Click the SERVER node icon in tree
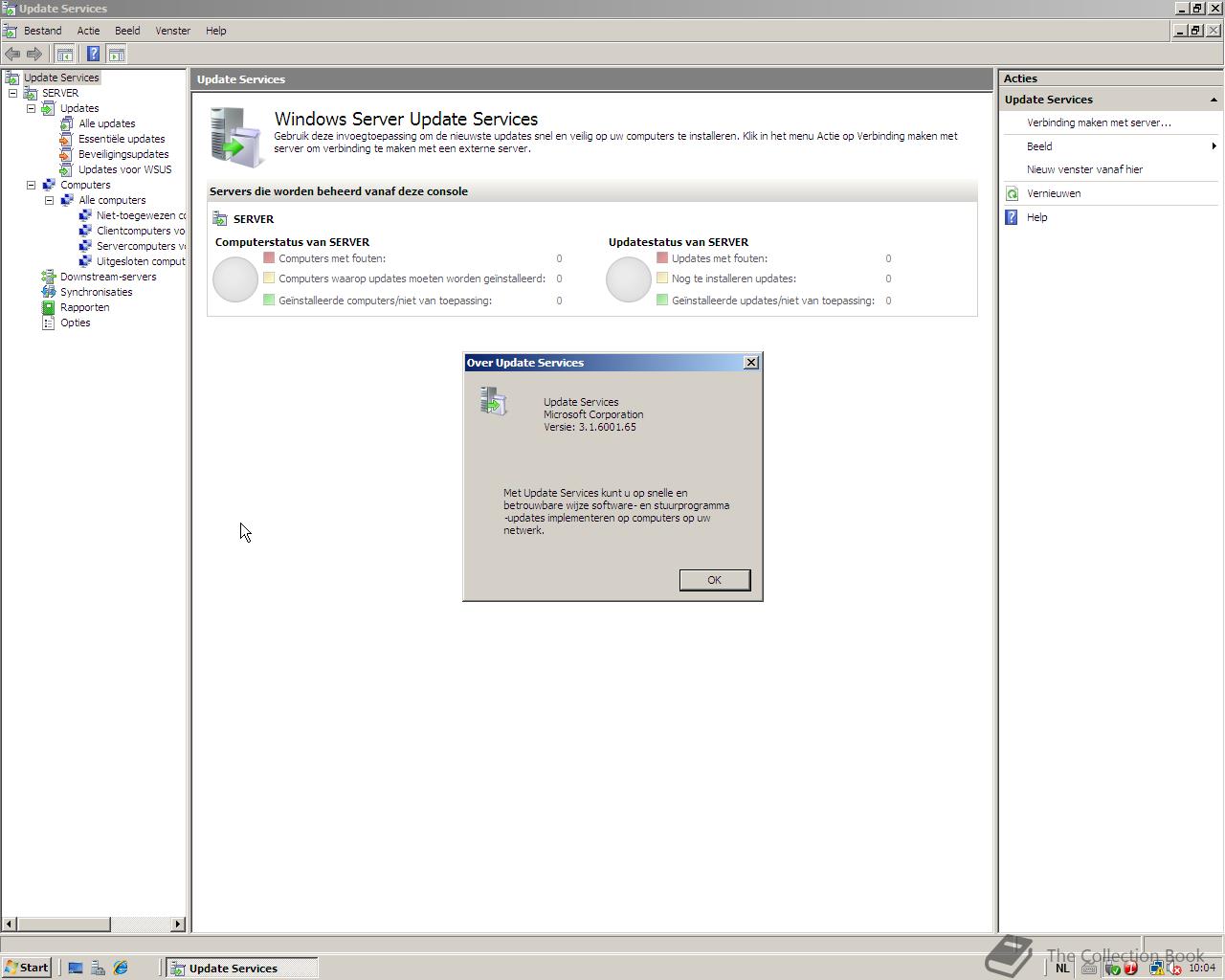This screenshot has width=1225, height=980. [x=31, y=93]
